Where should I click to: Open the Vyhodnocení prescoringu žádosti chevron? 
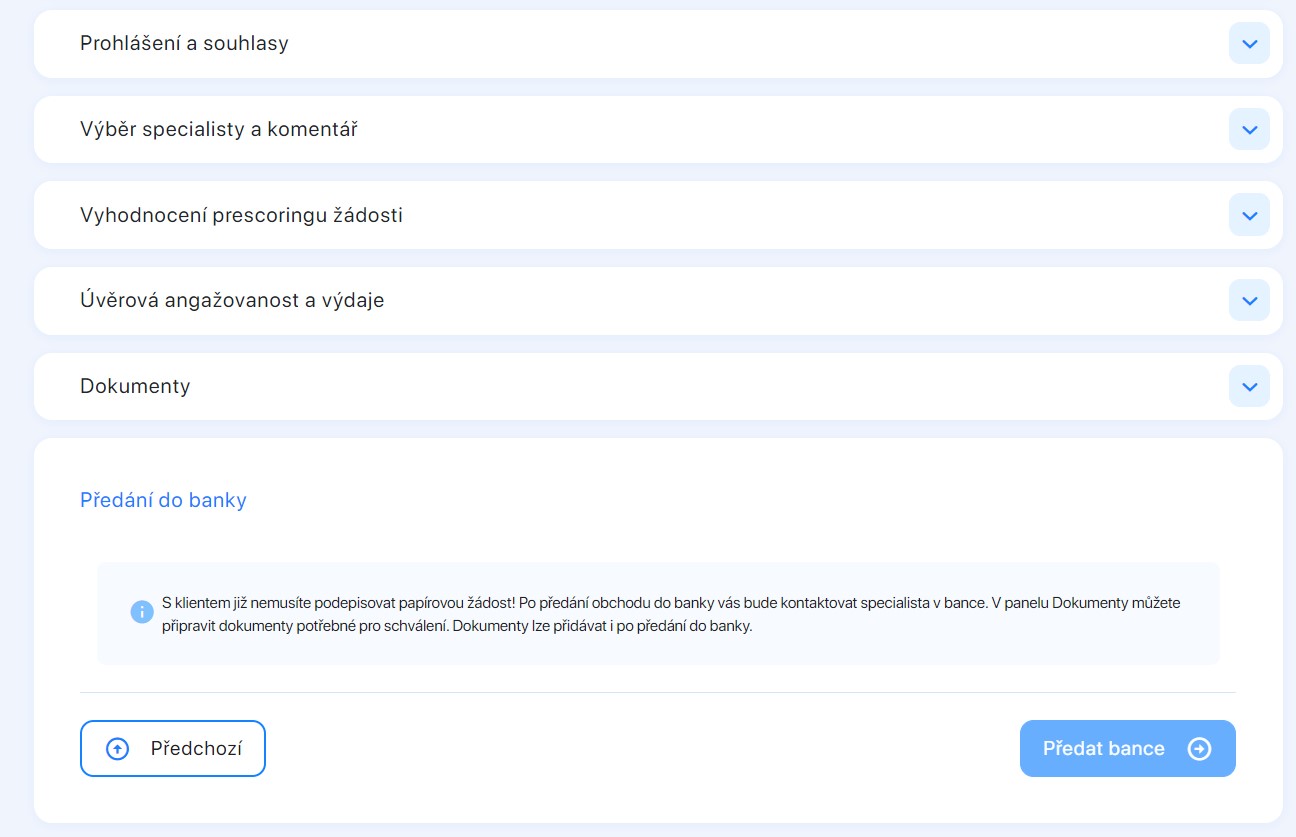point(1249,215)
